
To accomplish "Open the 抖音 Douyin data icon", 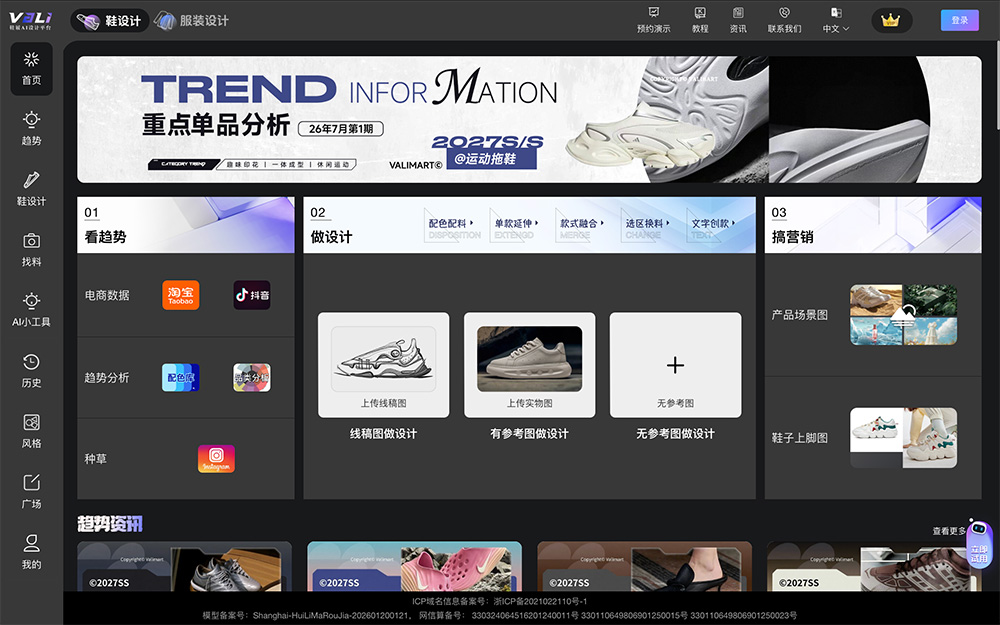I will click(x=252, y=295).
